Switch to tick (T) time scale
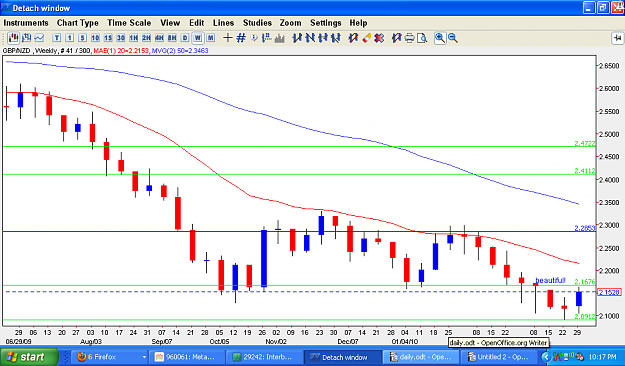625x366 pixels. (x=57, y=38)
